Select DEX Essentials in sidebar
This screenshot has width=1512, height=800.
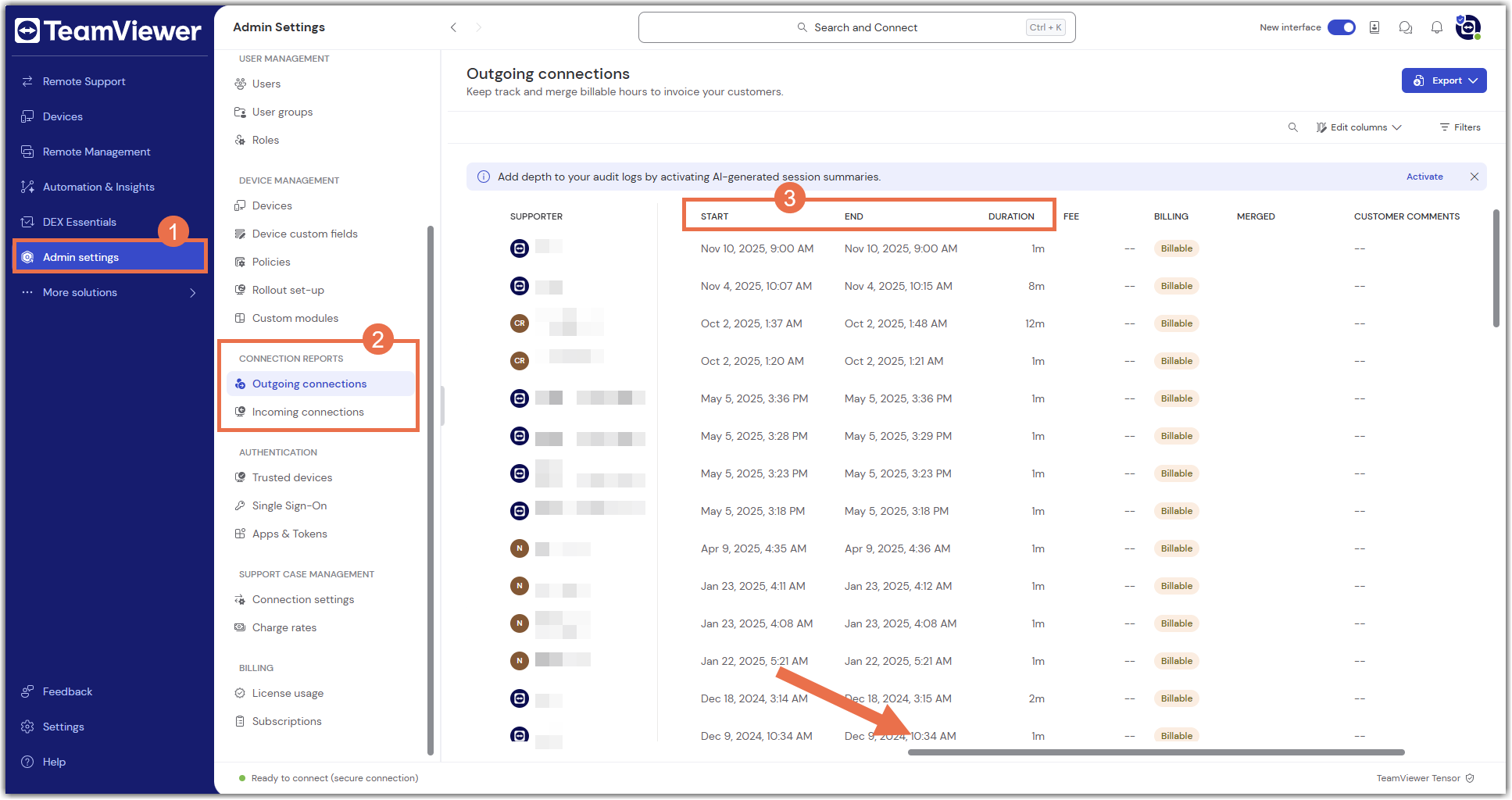pos(79,222)
